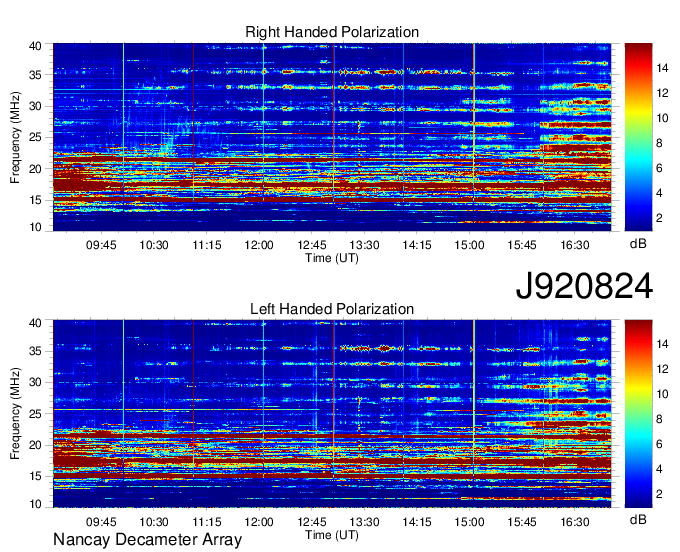
Task: Click the 25 MHz tick on Left Handed plot
Action: (x=35, y=414)
